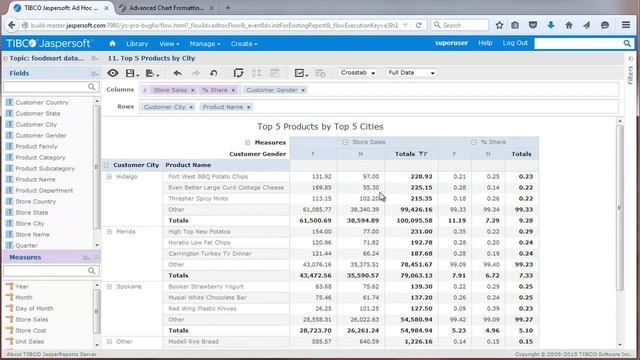Click the Jaspersoft header search field

pyautogui.click(x=579, y=43)
